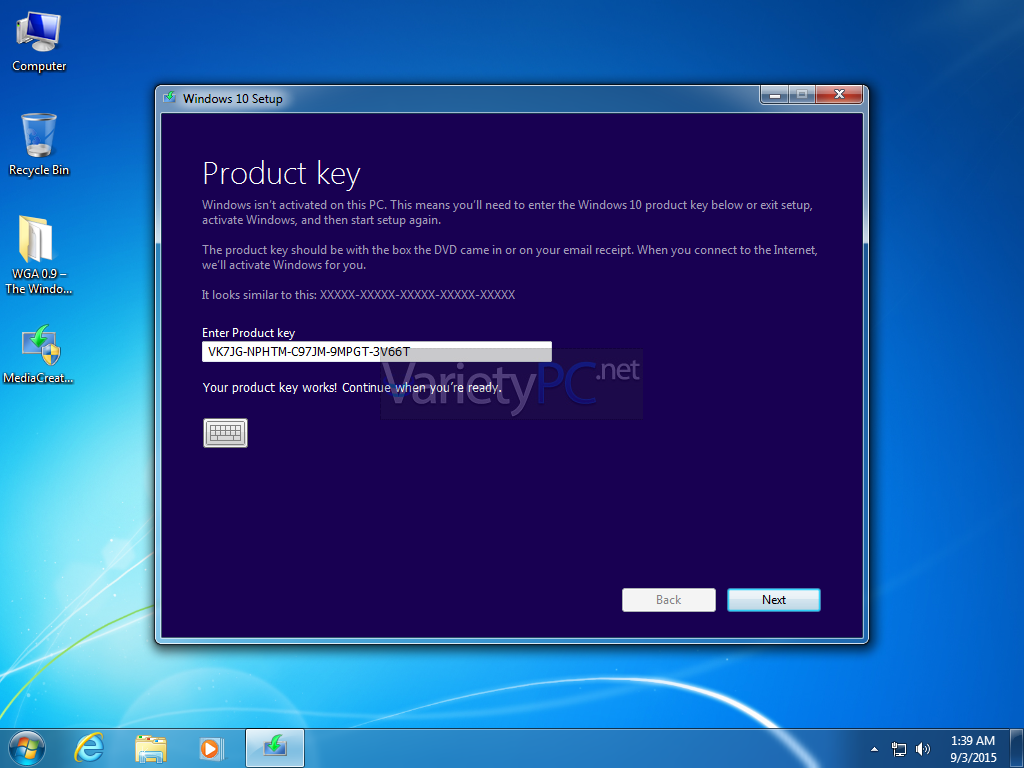
Task: Click the "It looks similar to this" example text
Action: coord(359,295)
